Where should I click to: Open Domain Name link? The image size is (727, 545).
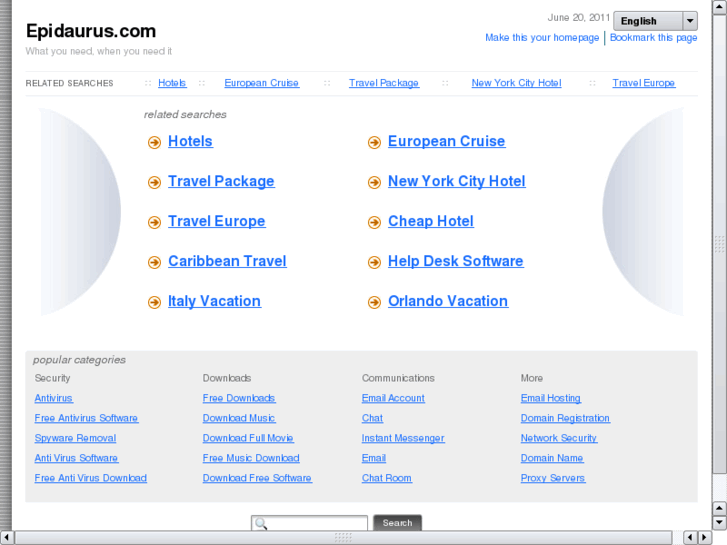tap(552, 458)
